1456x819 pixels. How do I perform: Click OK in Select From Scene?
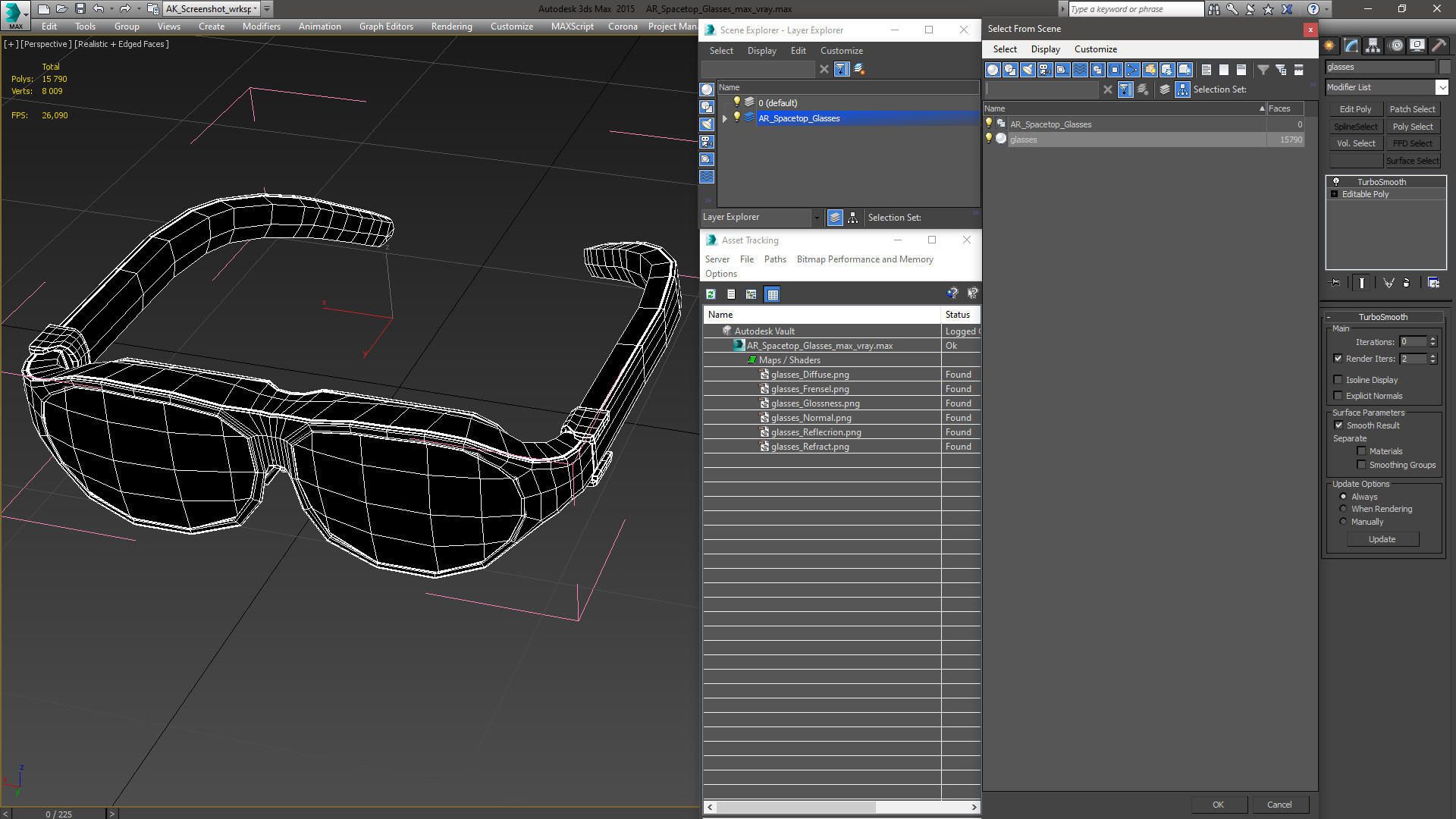tap(1218, 805)
